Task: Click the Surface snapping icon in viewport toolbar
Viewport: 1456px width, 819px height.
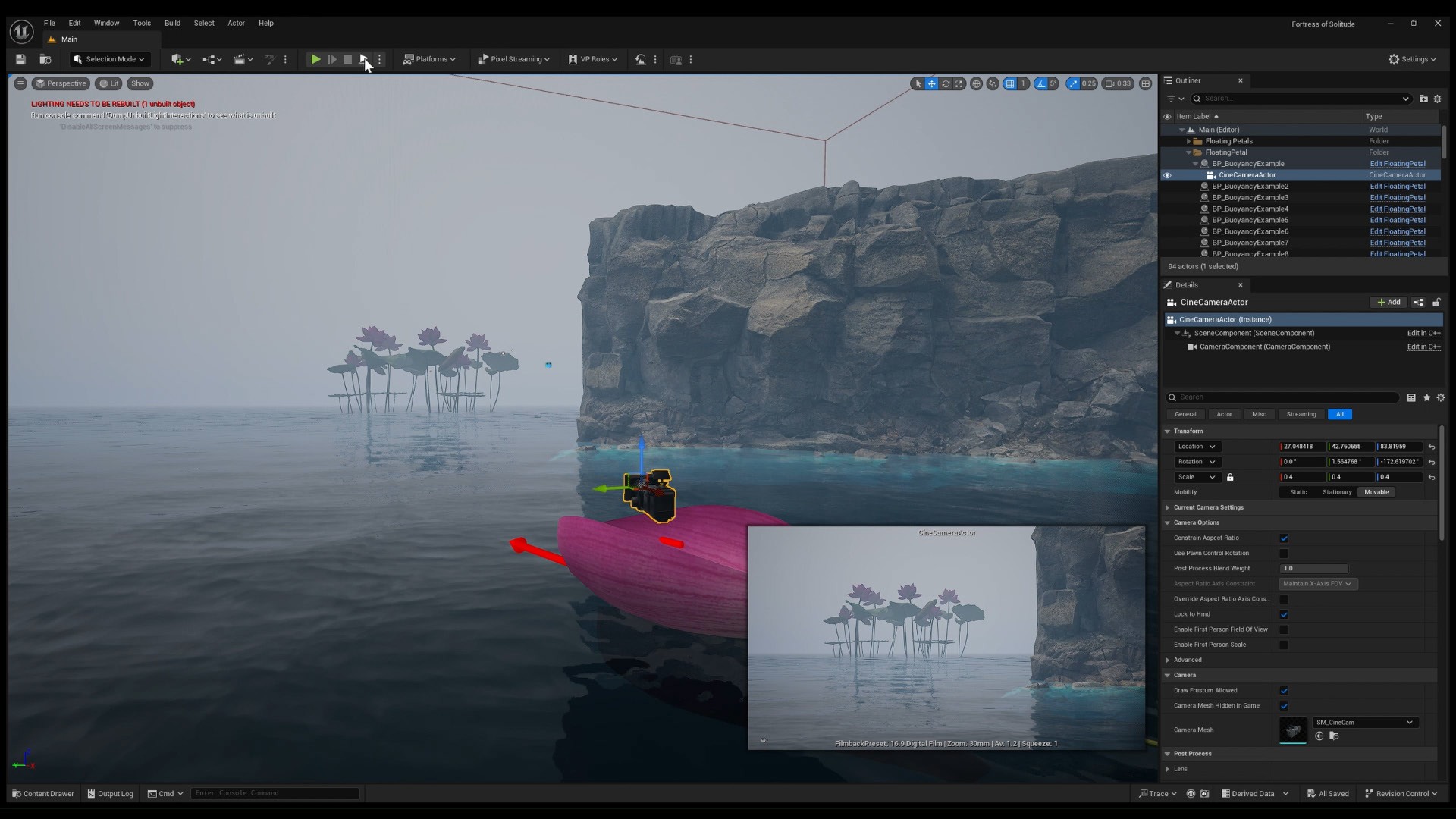Action: [x=993, y=83]
